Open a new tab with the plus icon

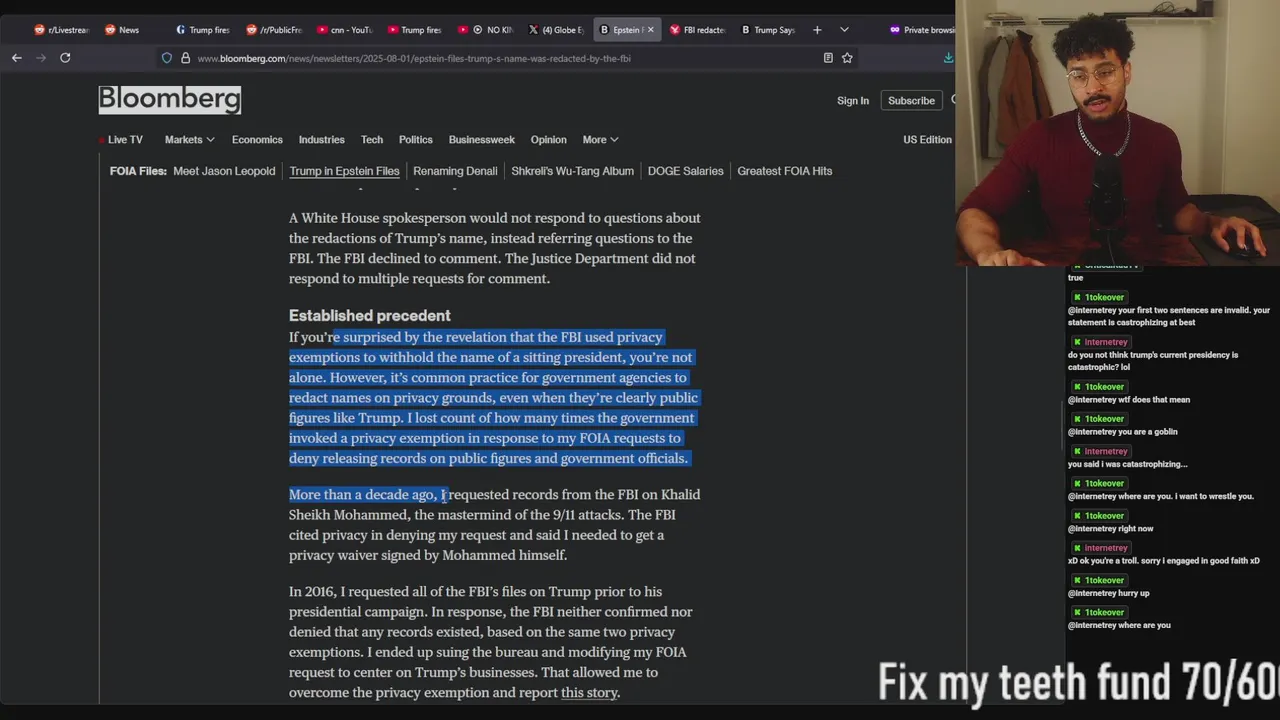[817, 30]
